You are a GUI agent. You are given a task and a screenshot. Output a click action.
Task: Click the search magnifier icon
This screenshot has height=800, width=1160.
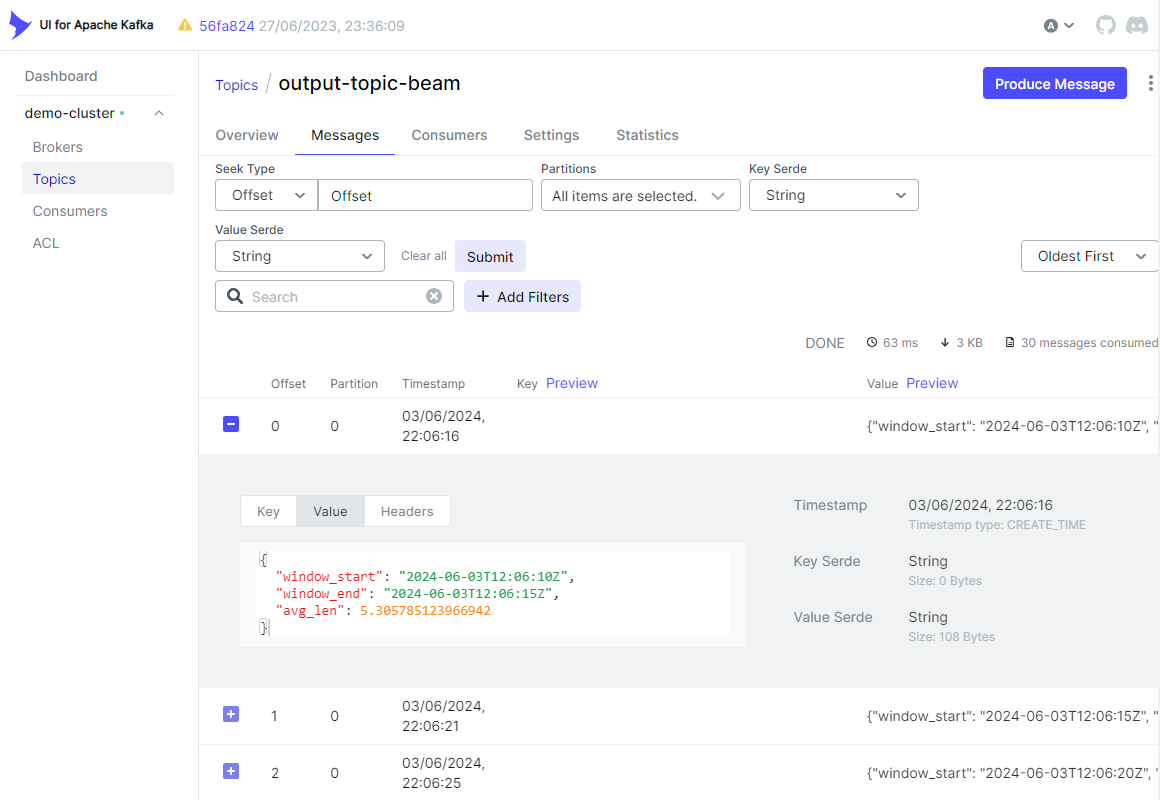(x=234, y=296)
